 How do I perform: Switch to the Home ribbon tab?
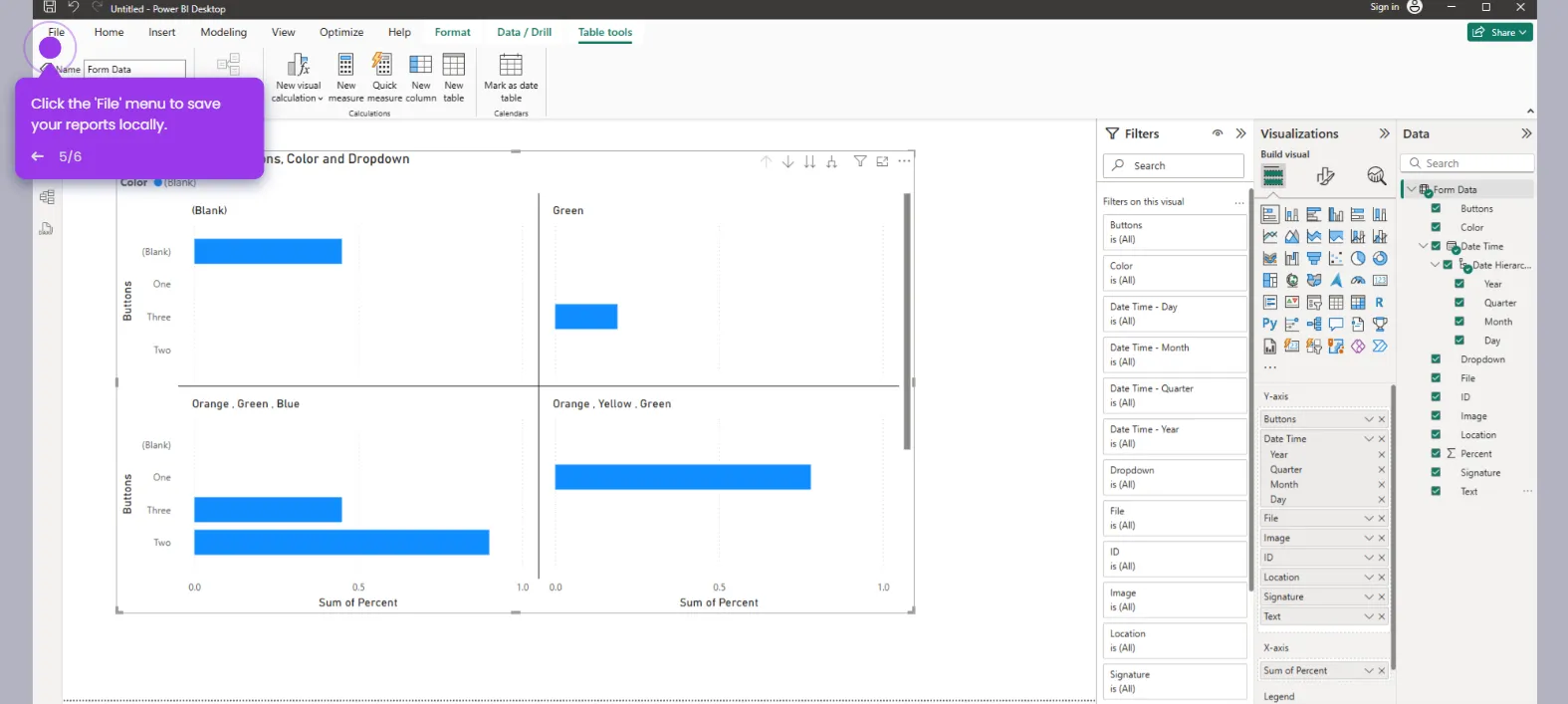(x=110, y=32)
